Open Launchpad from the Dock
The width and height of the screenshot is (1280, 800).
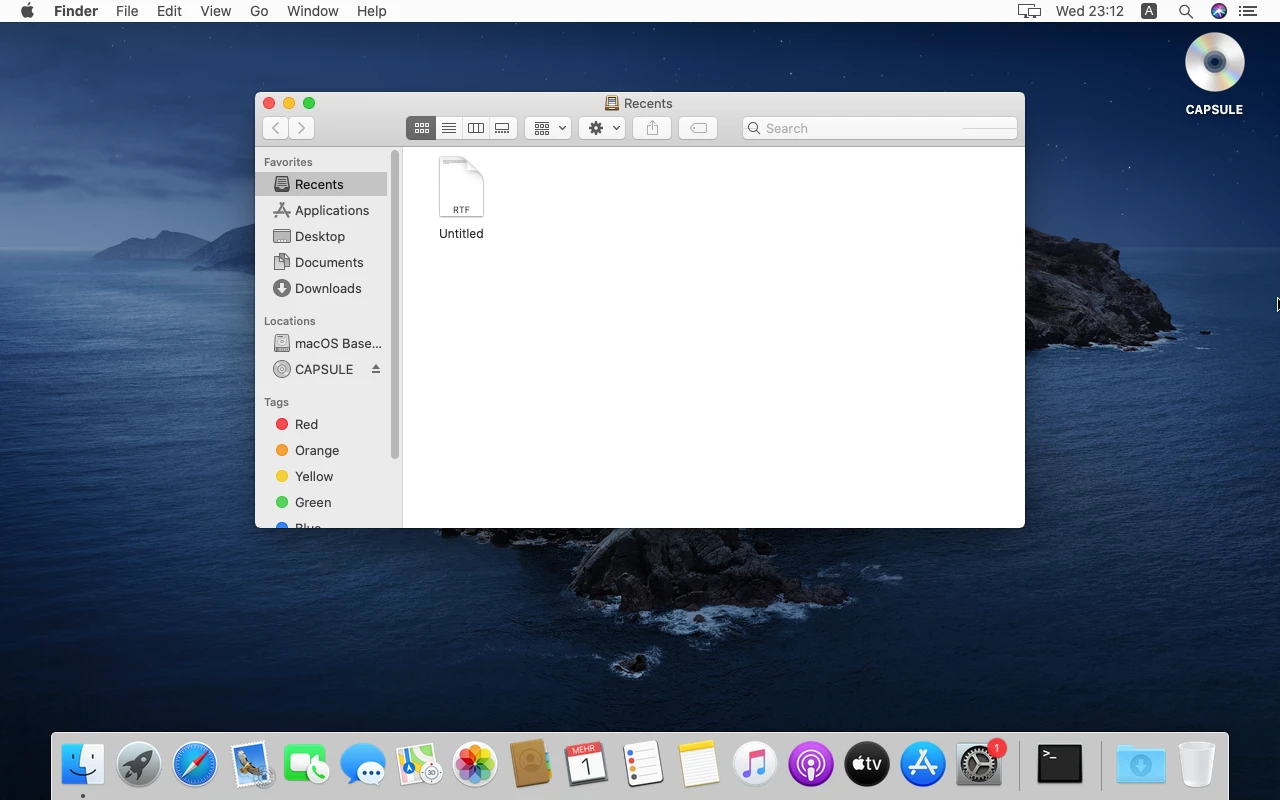click(x=139, y=765)
